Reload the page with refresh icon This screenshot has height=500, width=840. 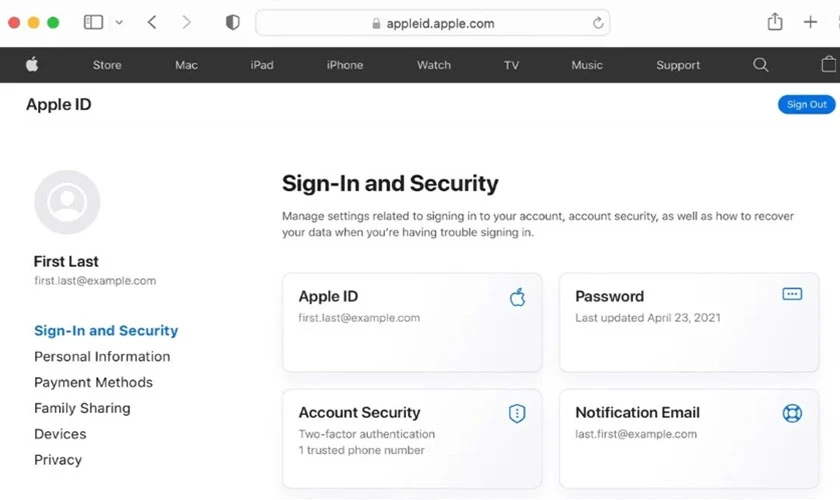coord(598,23)
